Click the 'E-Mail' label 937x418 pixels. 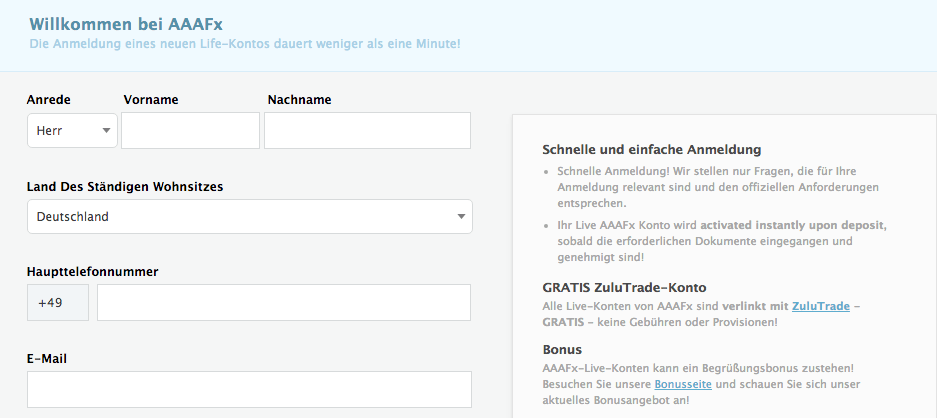(x=47, y=359)
